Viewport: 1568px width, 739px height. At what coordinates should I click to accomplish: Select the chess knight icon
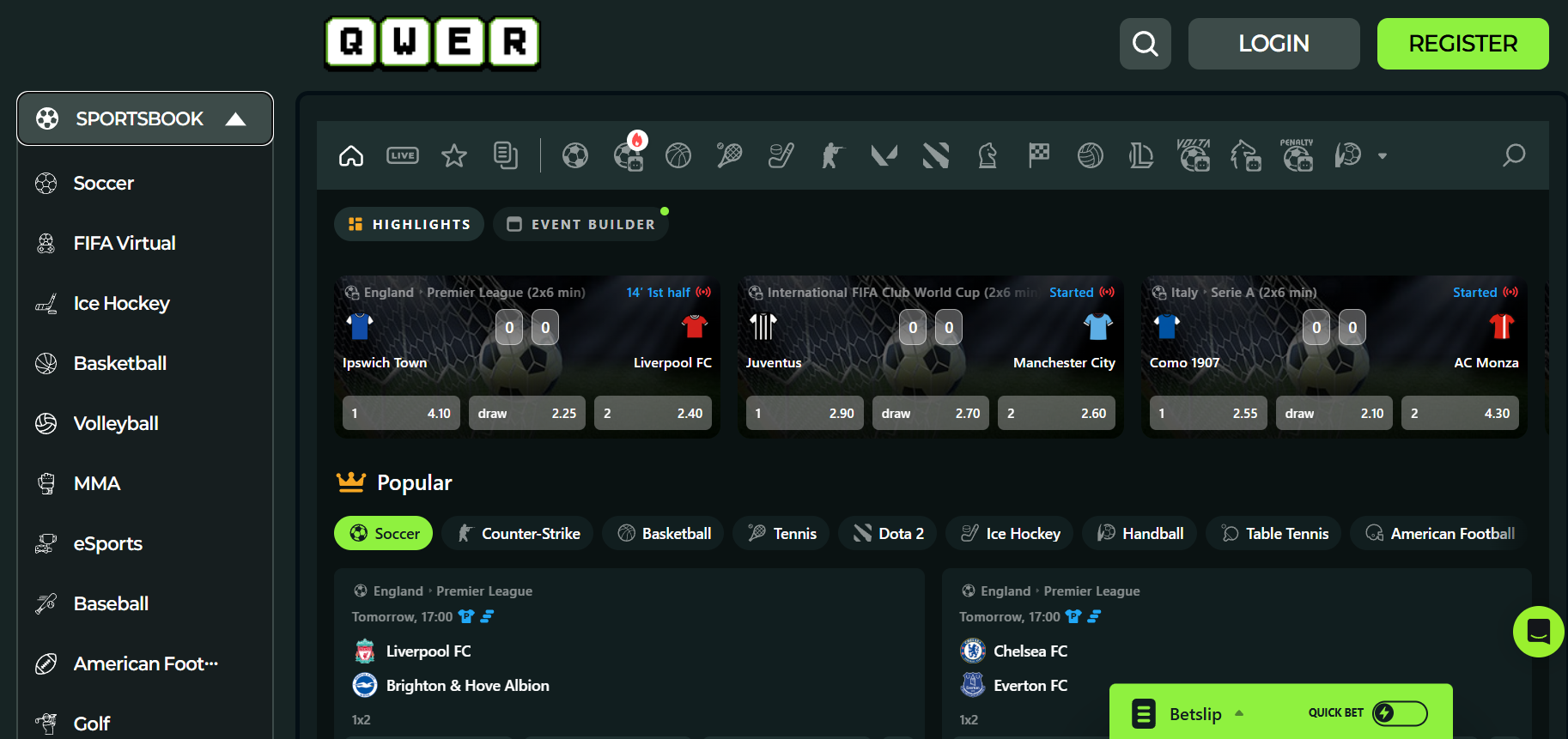tap(988, 155)
